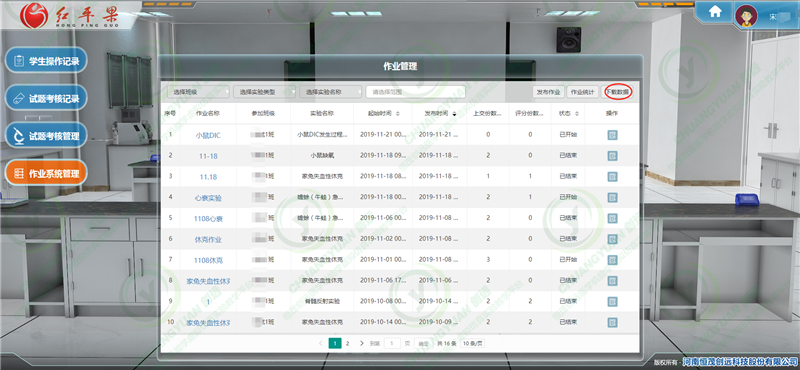Viewport: 800px width, 370px height.
Task: Open the 心衰实验 assignment link
Action: 208,198
